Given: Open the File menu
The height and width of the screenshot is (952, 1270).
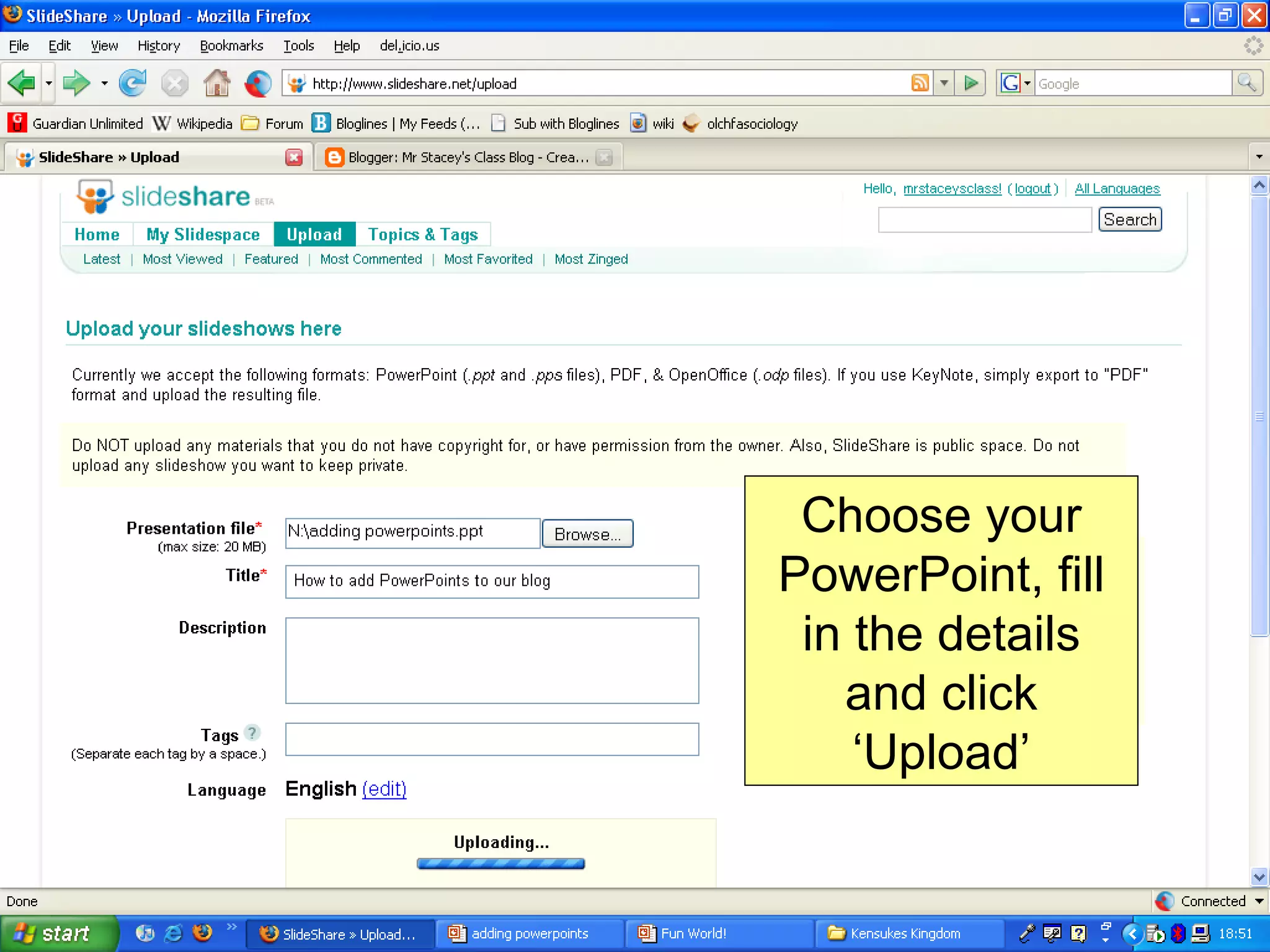Looking at the screenshot, I should pos(19,46).
